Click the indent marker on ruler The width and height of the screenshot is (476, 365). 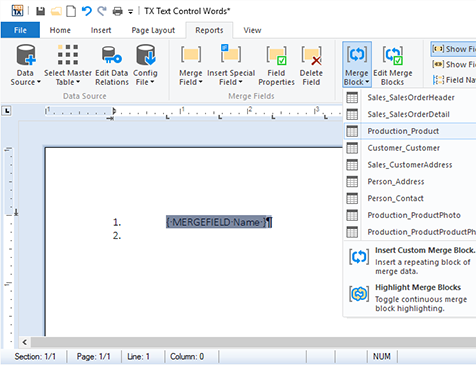(114, 111)
